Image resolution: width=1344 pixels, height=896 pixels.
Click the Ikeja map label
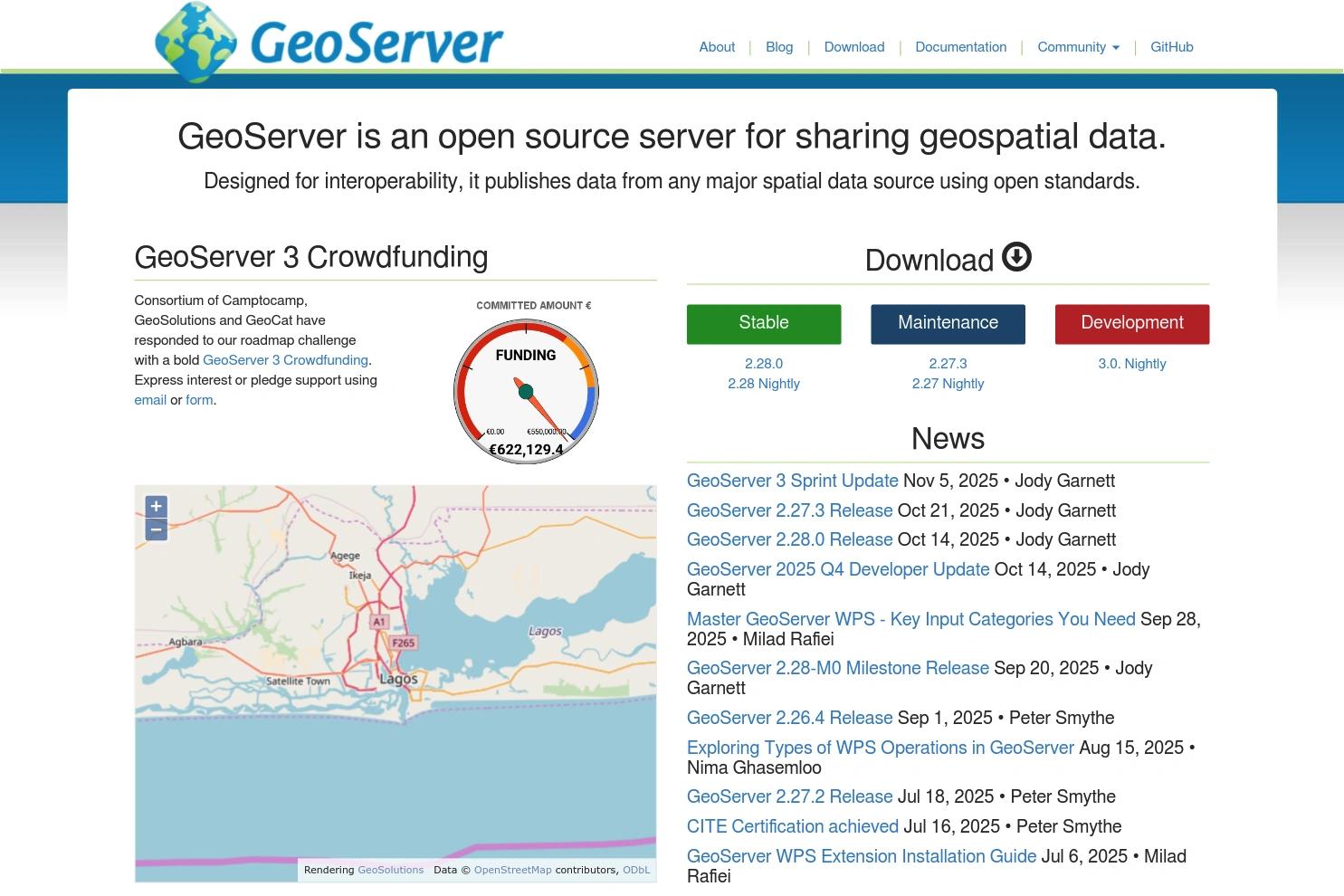(360, 576)
